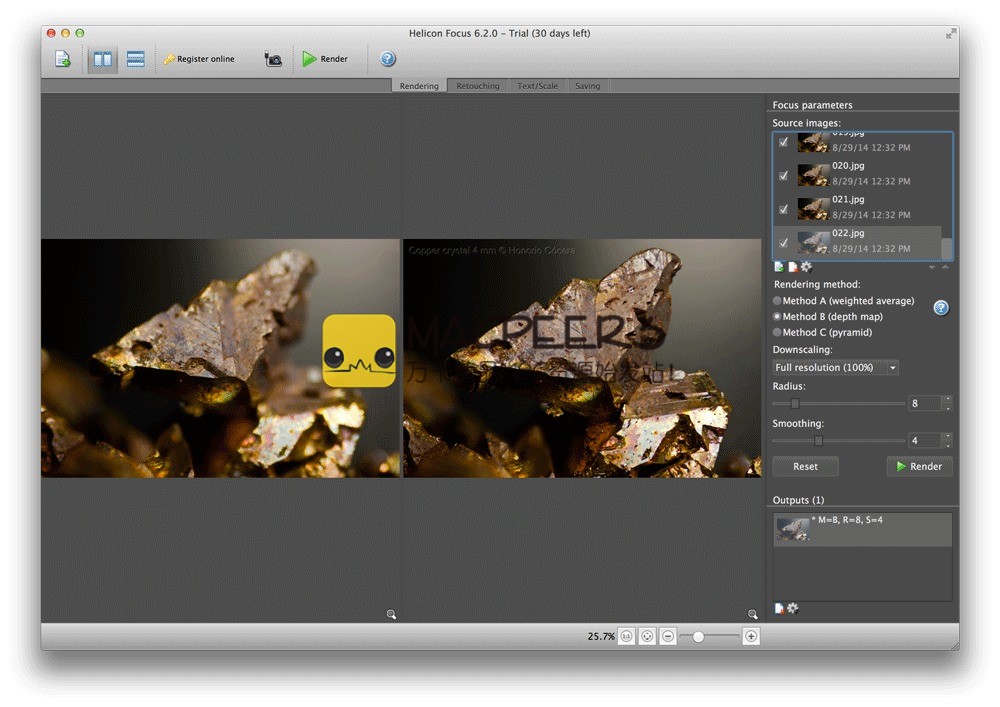Select Method A (weighted average)
The width and height of the screenshot is (1000, 707).
click(778, 301)
